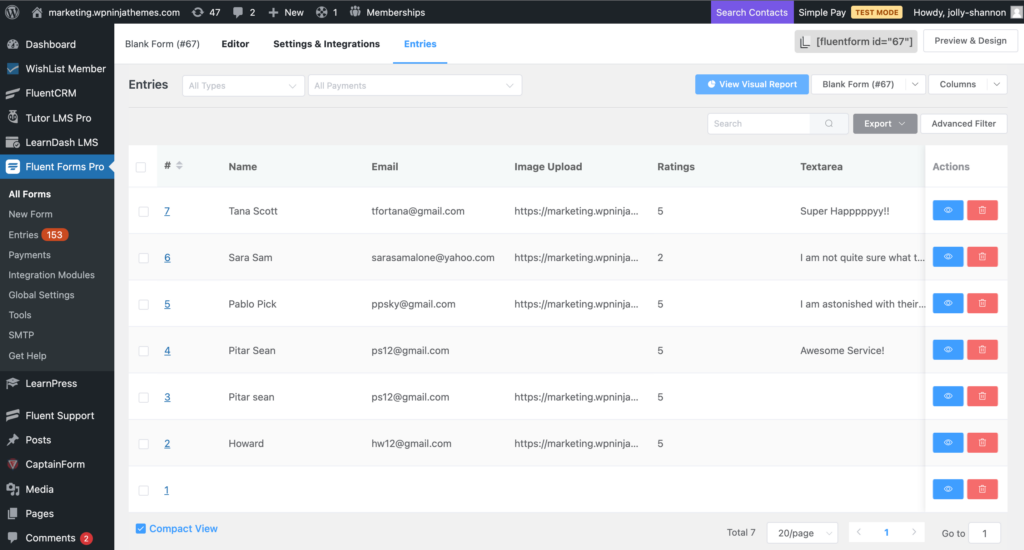
Task: Open Dashboard from the sidebar icon
Action: (x=12, y=44)
